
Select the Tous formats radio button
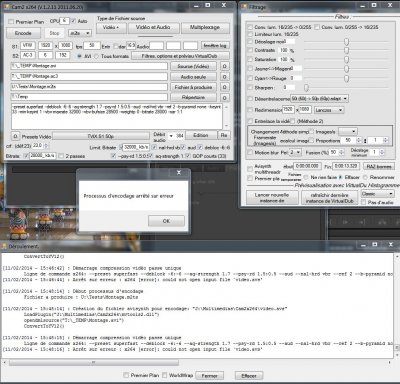pos(96,56)
